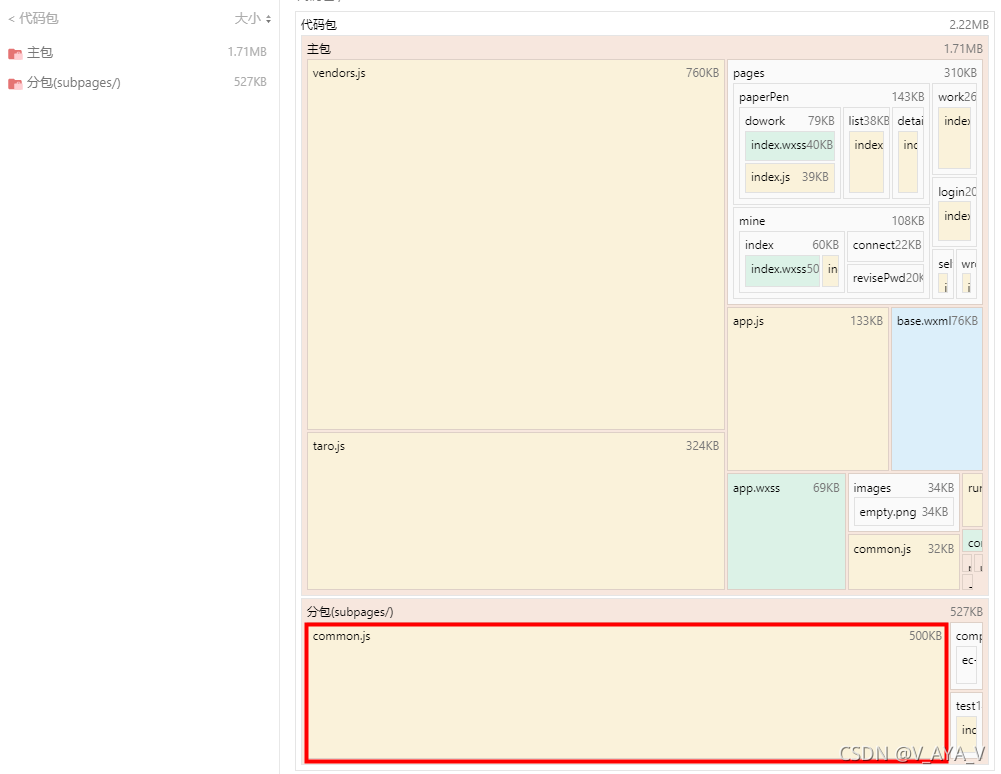Click the connect 22KB block
The image size is (1001, 774).
(885, 246)
